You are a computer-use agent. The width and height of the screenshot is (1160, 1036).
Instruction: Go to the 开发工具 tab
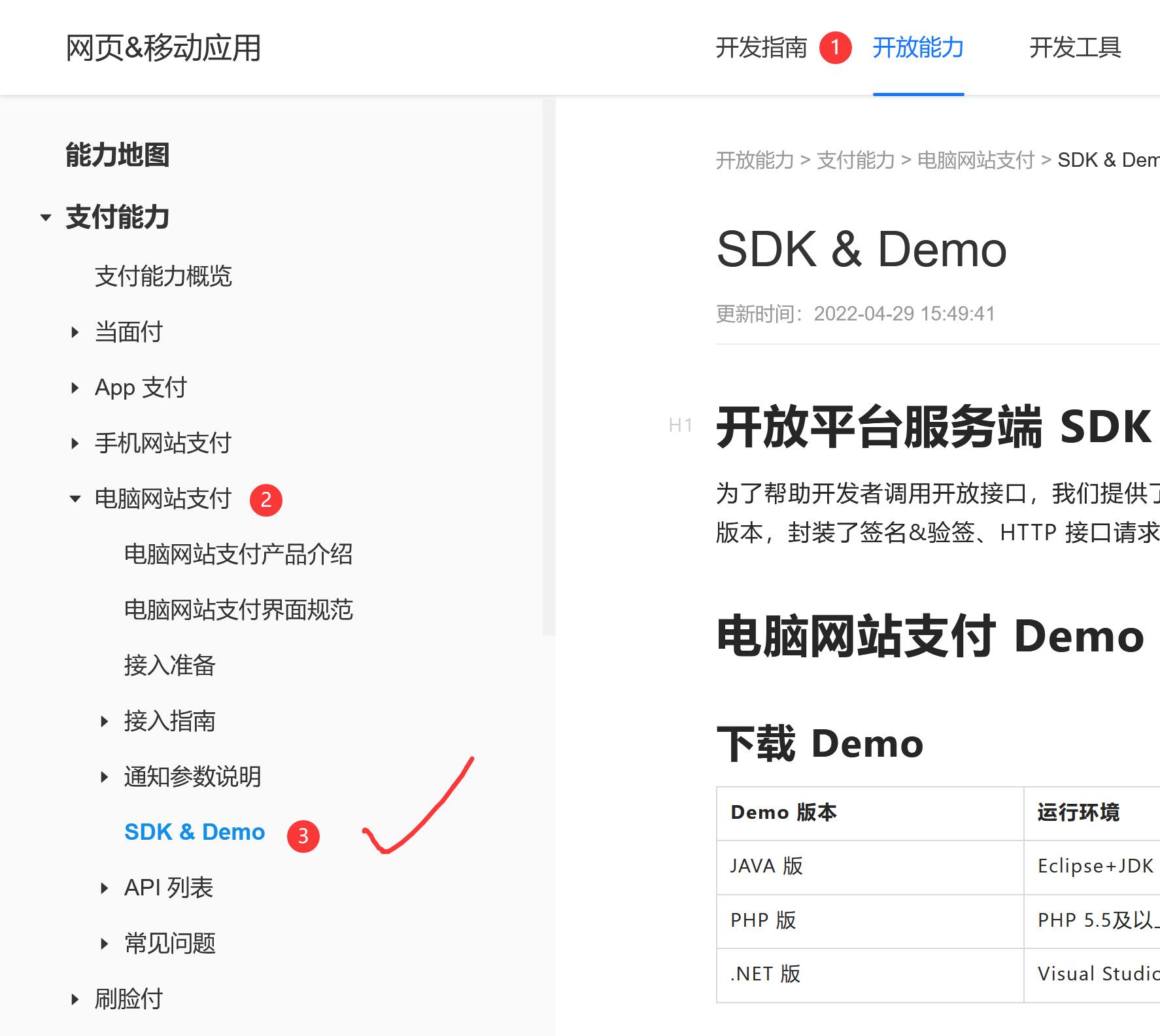[1075, 48]
